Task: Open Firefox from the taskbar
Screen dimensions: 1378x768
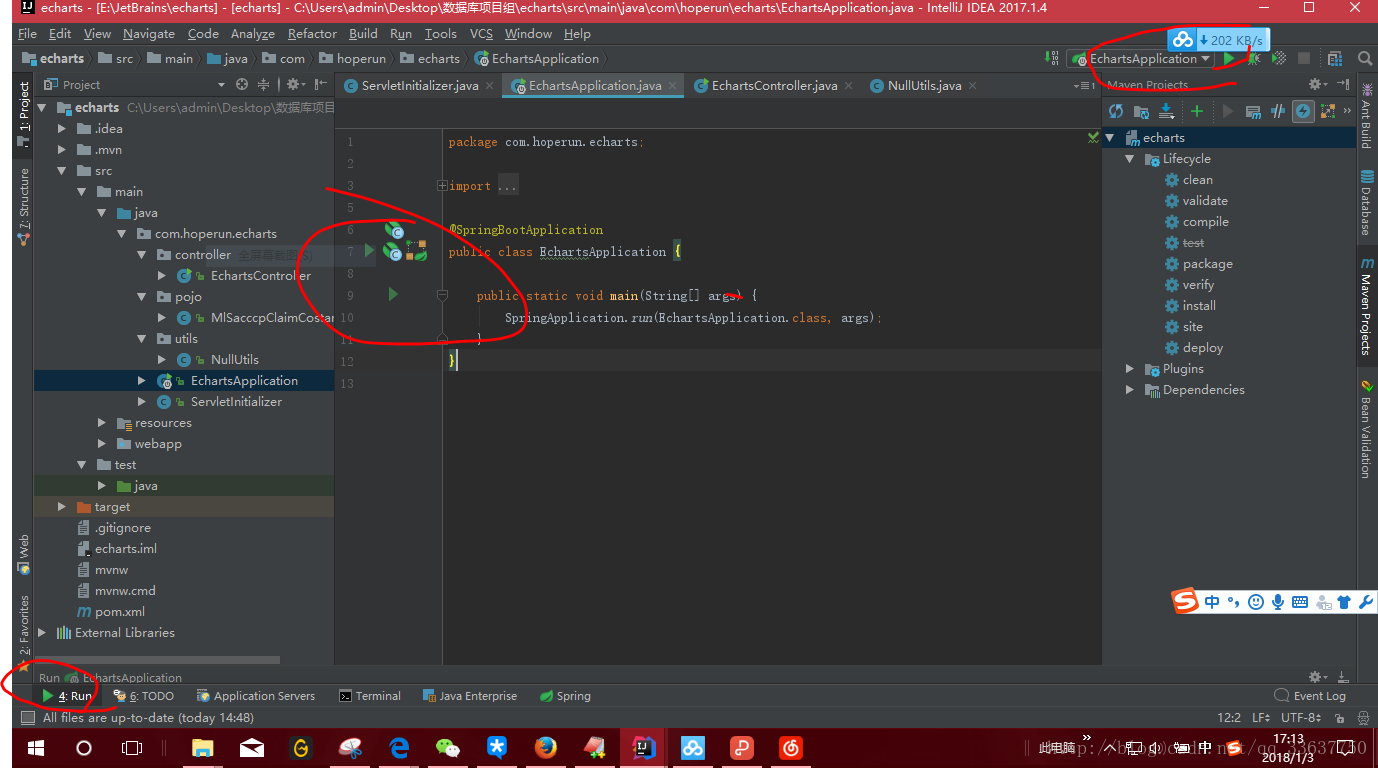Action: click(545, 747)
